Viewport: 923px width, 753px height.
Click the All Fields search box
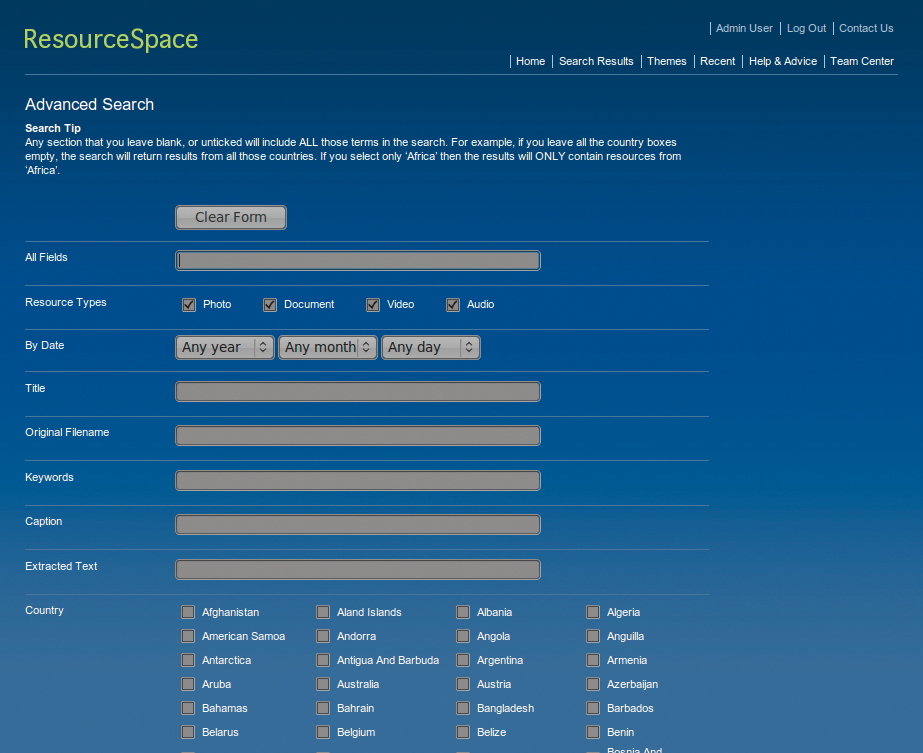(x=358, y=261)
